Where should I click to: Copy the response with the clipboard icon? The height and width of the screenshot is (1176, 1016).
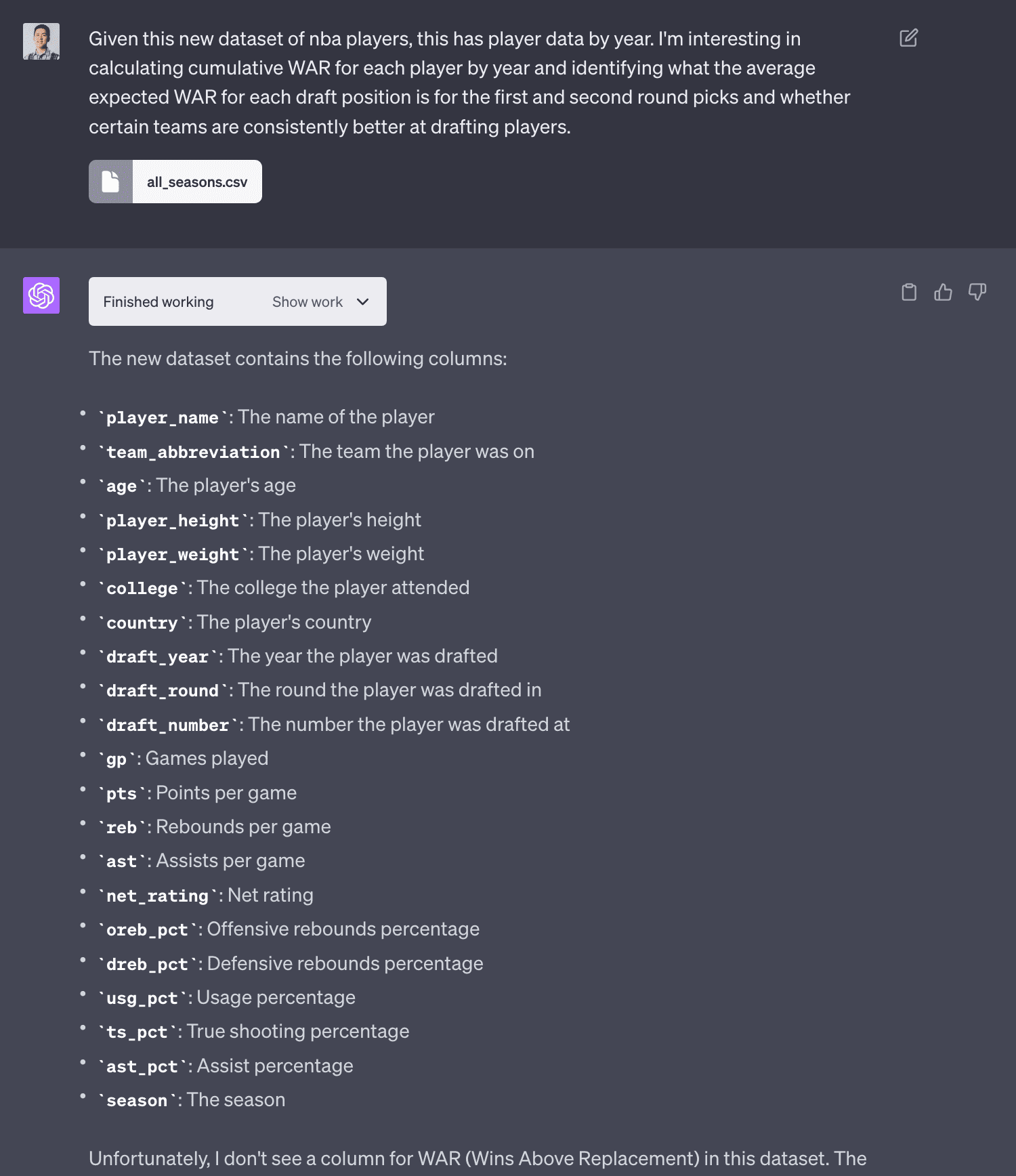pyautogui.click(x=909, y=292)
